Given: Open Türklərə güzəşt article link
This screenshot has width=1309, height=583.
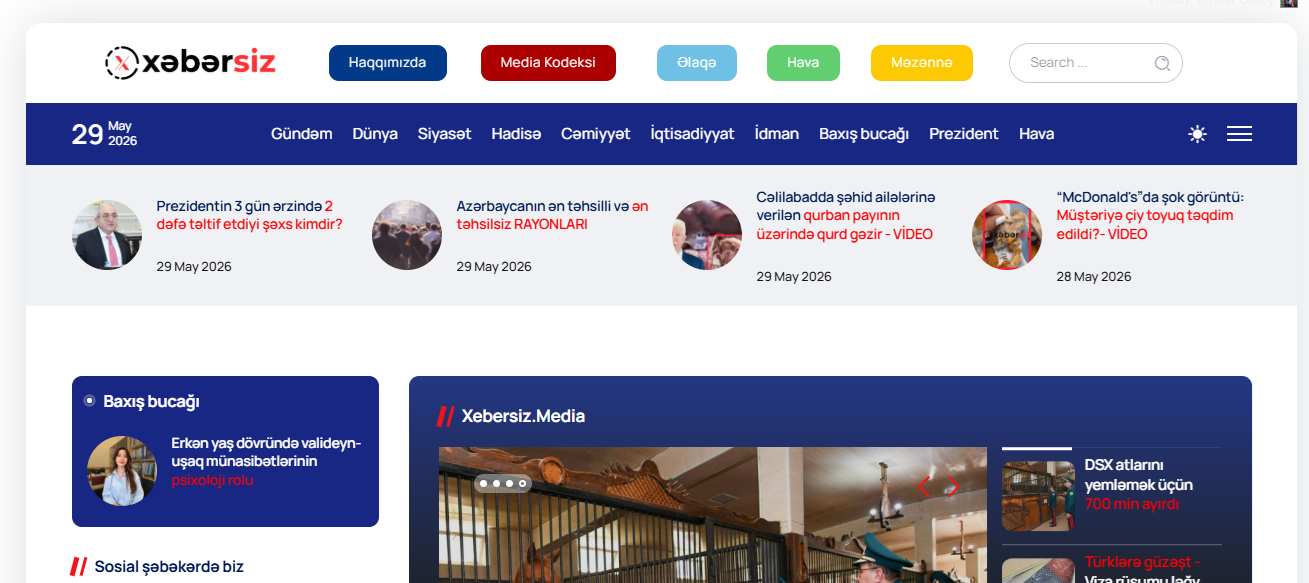Looking at the screenshot, I should click(x=1142, y=570).
